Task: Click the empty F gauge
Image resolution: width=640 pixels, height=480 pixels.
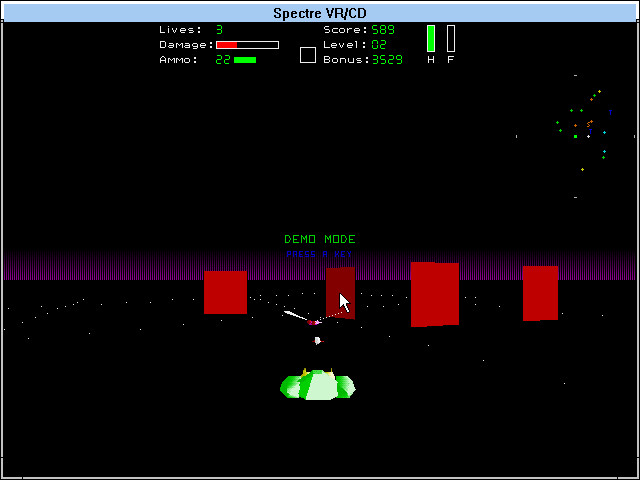Action: (x=451, y=38)
